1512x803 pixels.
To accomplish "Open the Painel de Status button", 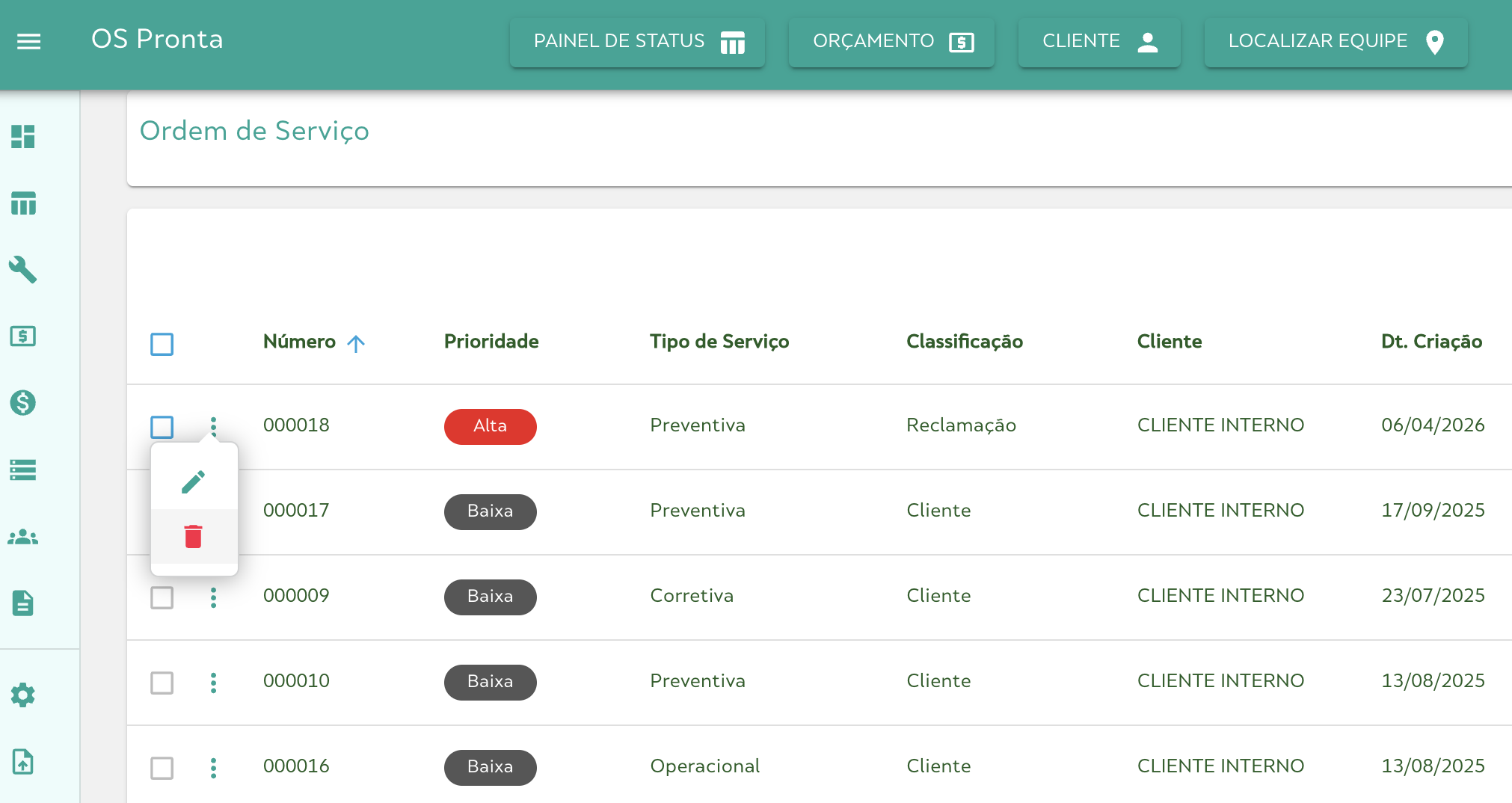I will click(637, 42).
